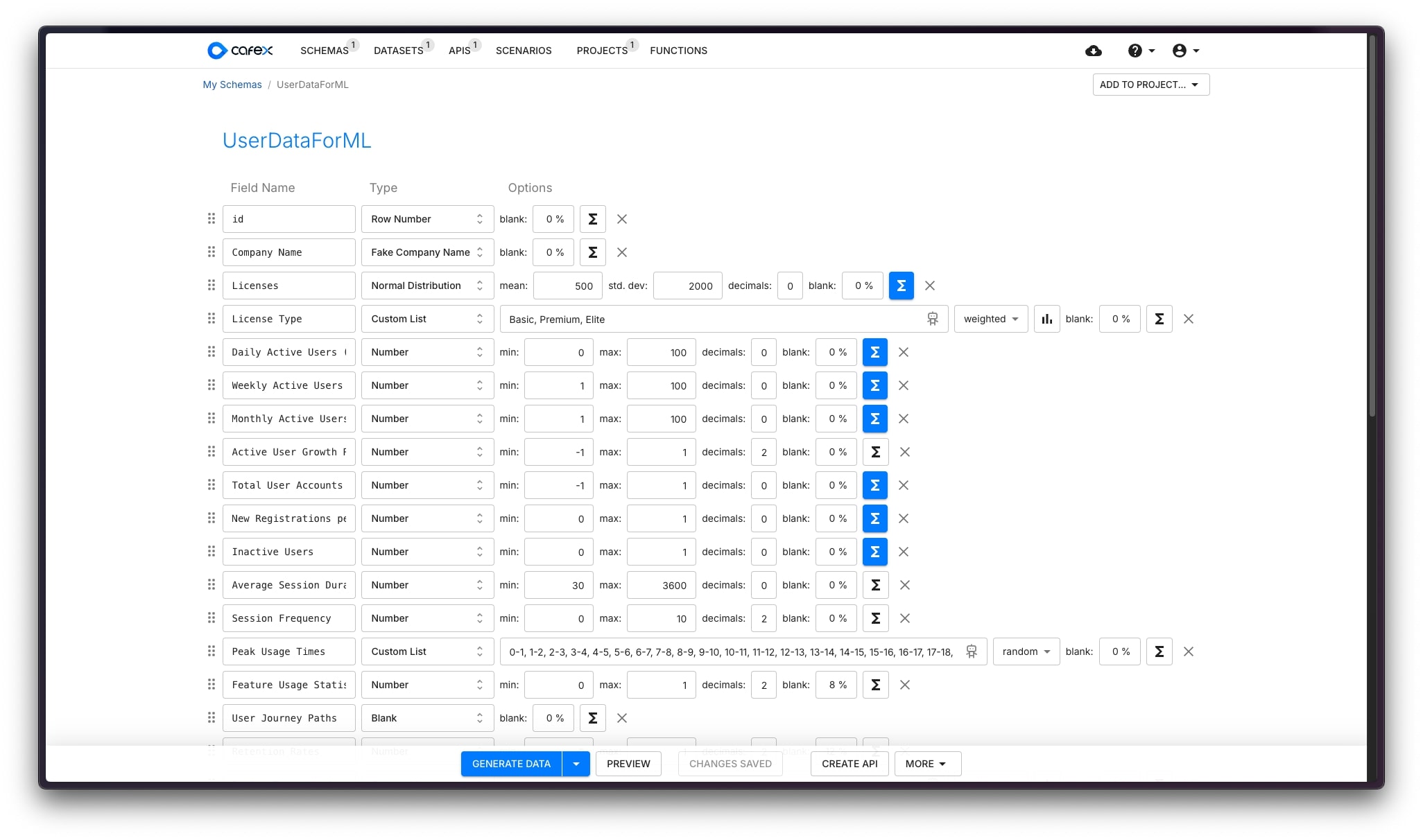The height and width of the screenshot is (840, 1423).
Task: Open distribution bar chart icon for License Type
Action: 1046,319
